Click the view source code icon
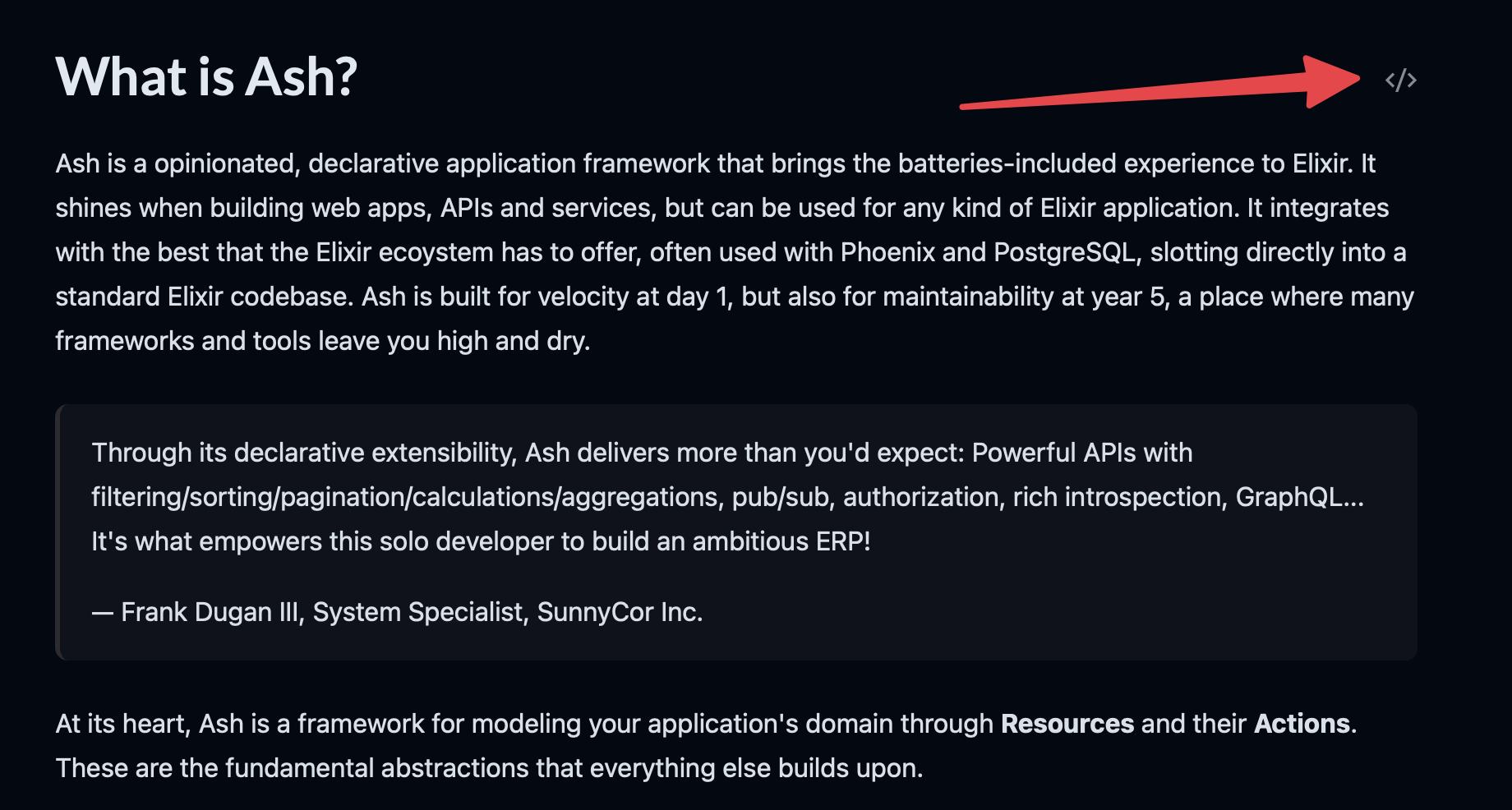Viewport: 1512px width, 810px height. (x=1400, y=81)
